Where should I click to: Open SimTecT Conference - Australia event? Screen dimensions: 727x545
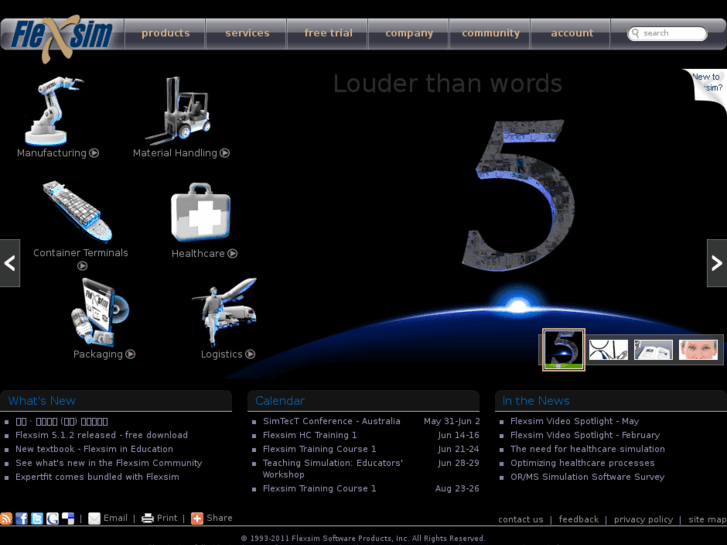pos(332,421)
